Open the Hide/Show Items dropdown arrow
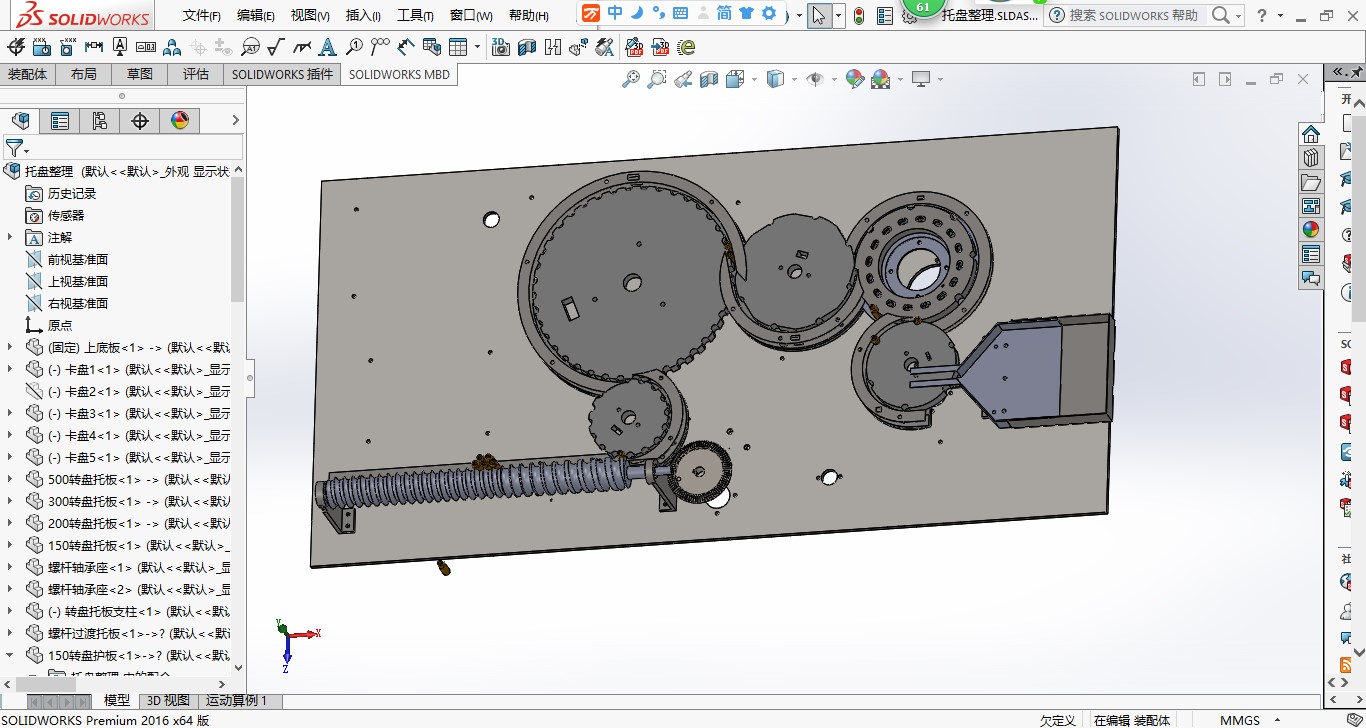 [x=834, y=79]
